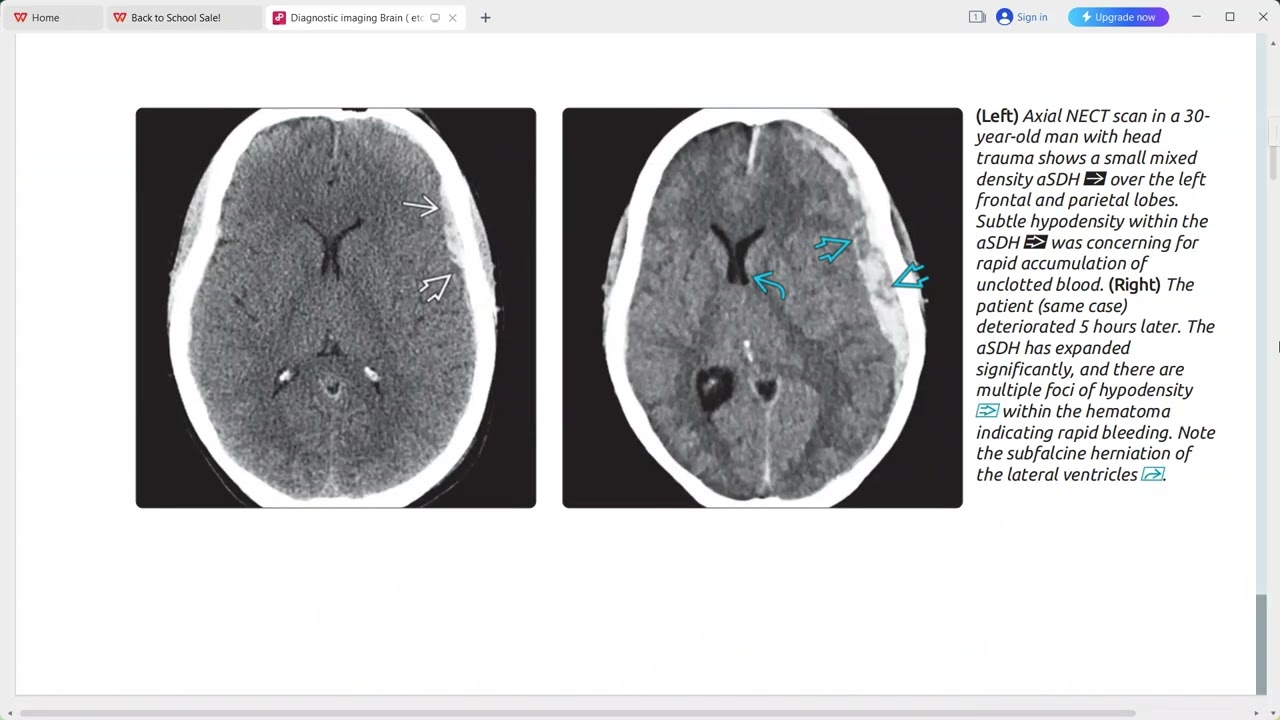Click the PDF icon on the Diagnostic imaging tab
1280x720 pixels.
pos(279,17)
